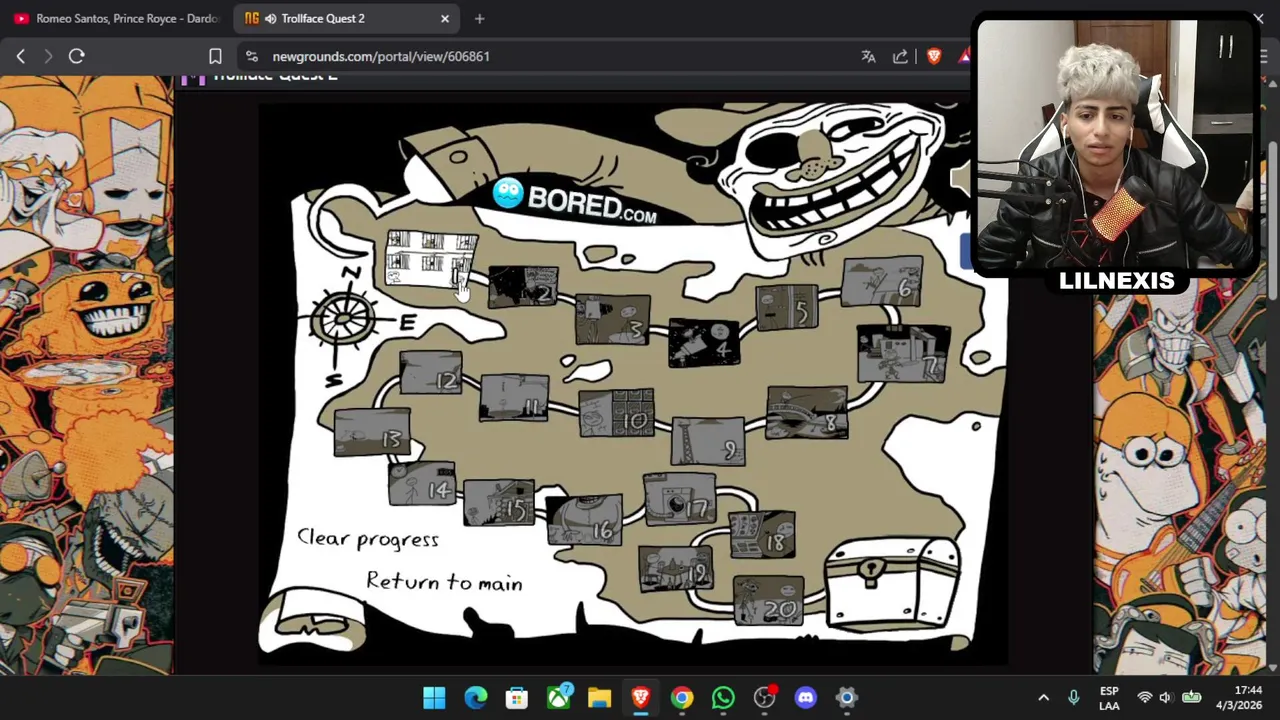Launch Microsoft Edge from the taskbar
The image size is (1280, 720).
475,697
